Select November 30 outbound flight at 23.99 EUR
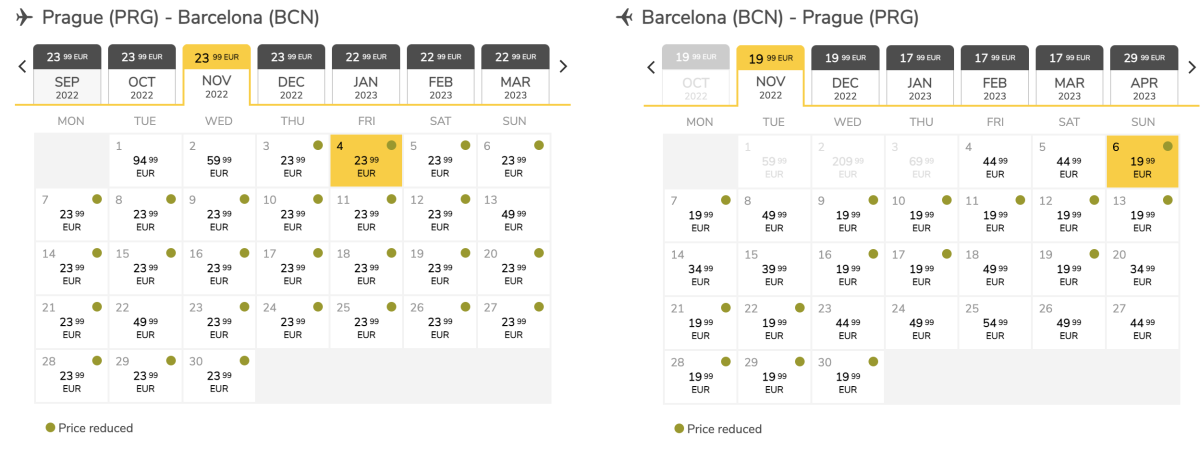This screenshot has height=450, width=1200. (x=219, y=376)
